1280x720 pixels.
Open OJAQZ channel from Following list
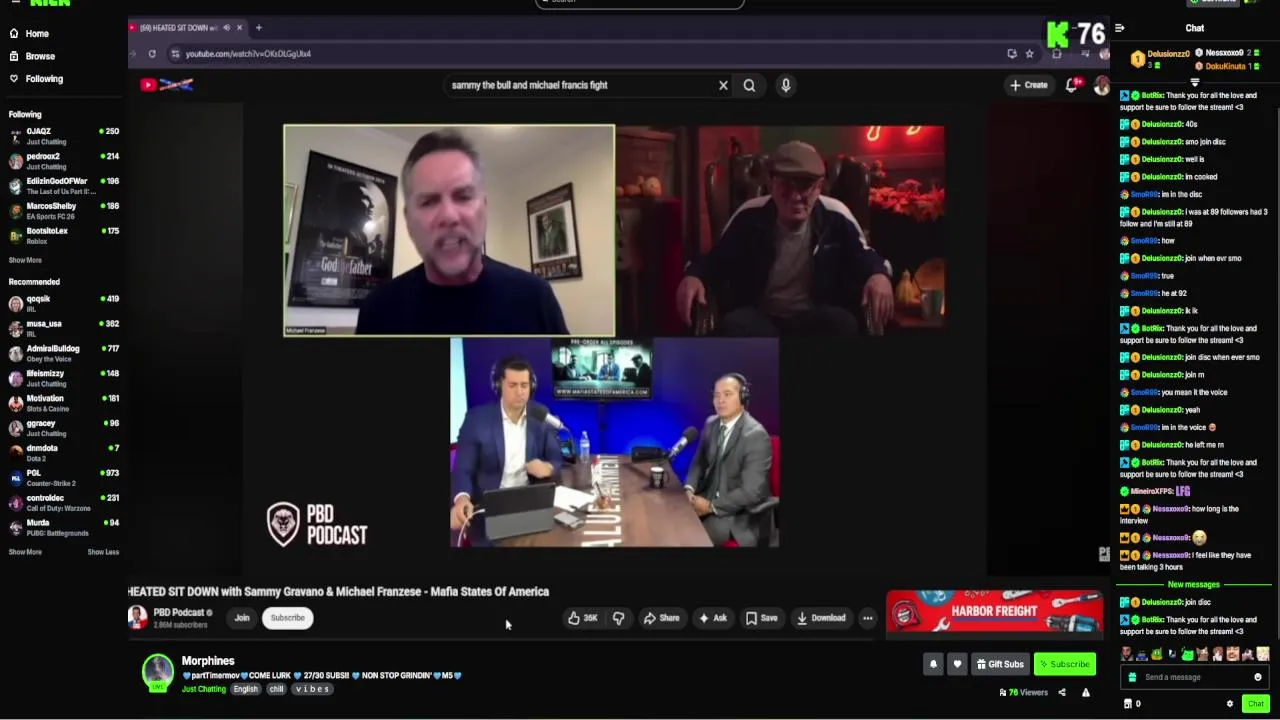tap(62, 136)
